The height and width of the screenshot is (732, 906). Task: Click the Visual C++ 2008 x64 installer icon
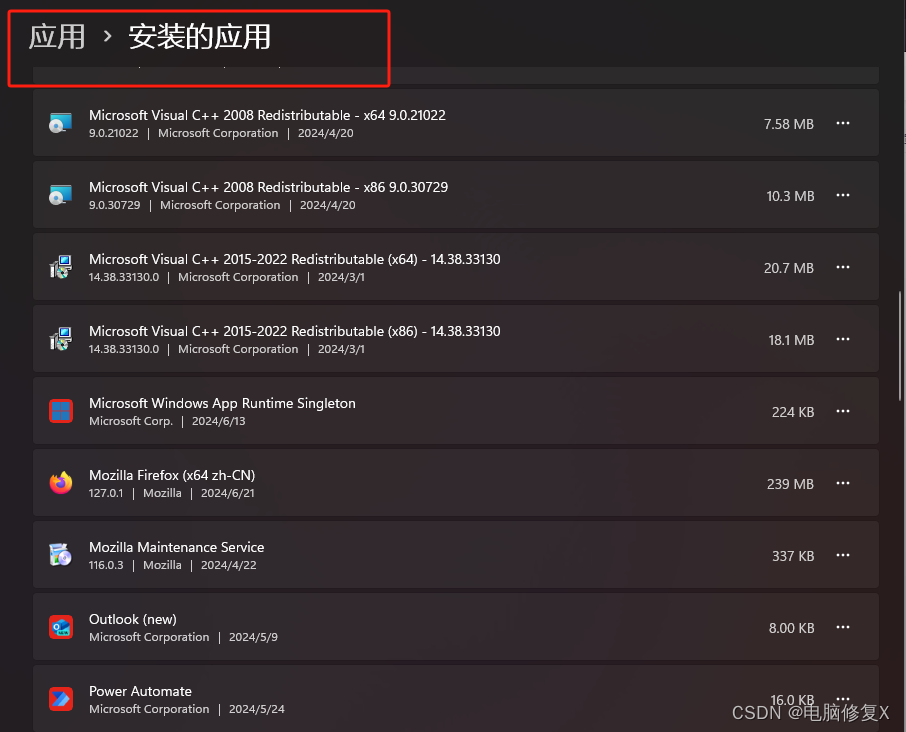(x=61, y=123)
